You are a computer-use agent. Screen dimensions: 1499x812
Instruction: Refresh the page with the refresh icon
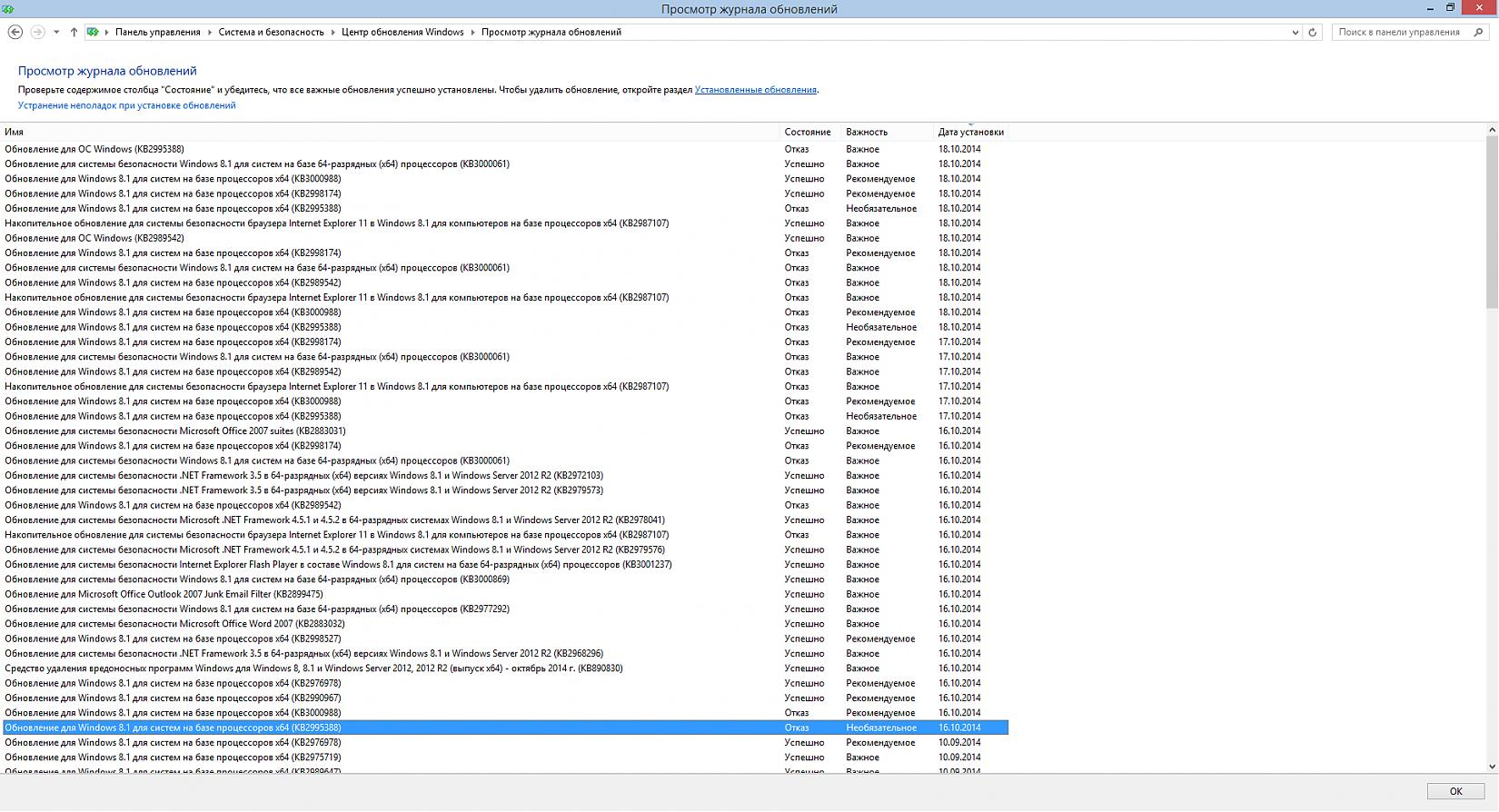coord(1312,32)
